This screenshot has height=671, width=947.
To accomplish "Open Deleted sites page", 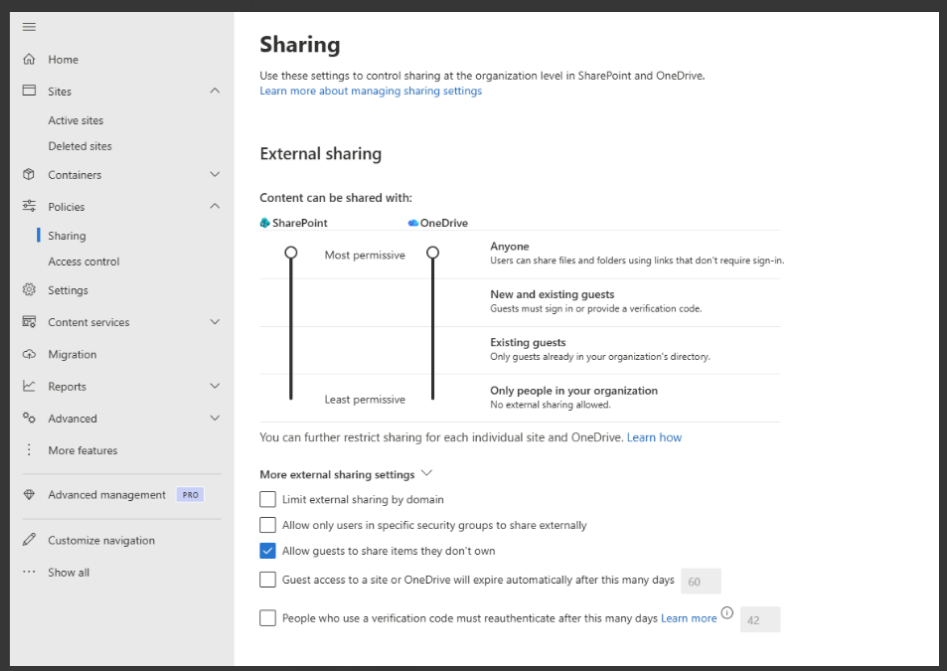I will (x=80, y=146).
